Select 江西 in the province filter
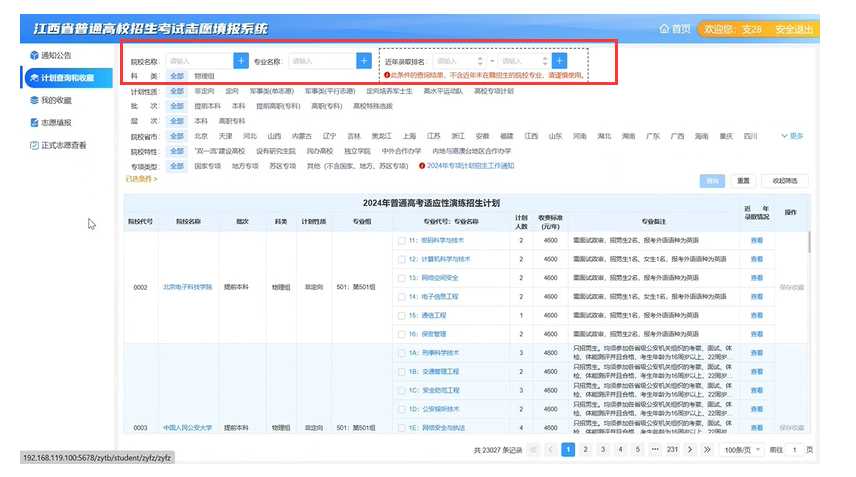The image size is (856, 477). point(531,136)
